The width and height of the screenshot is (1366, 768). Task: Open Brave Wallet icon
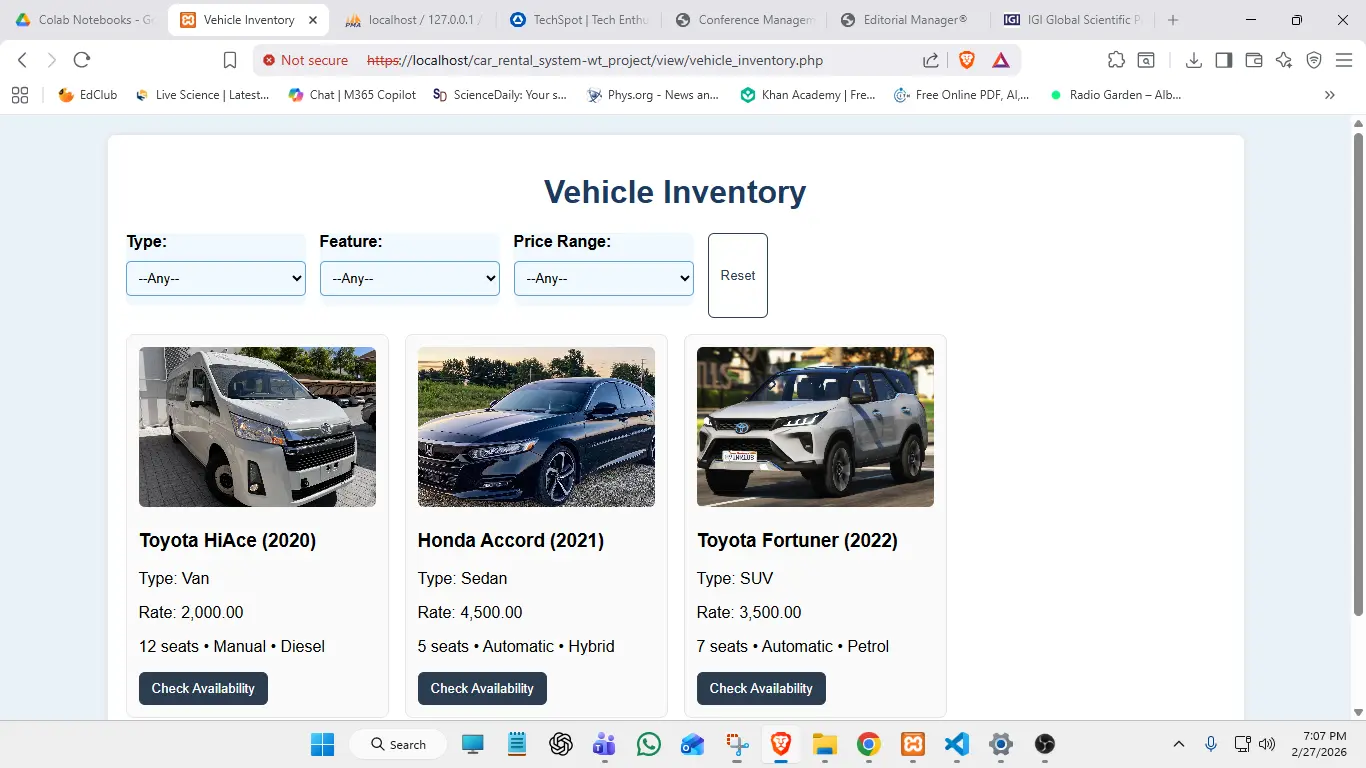1253,60
